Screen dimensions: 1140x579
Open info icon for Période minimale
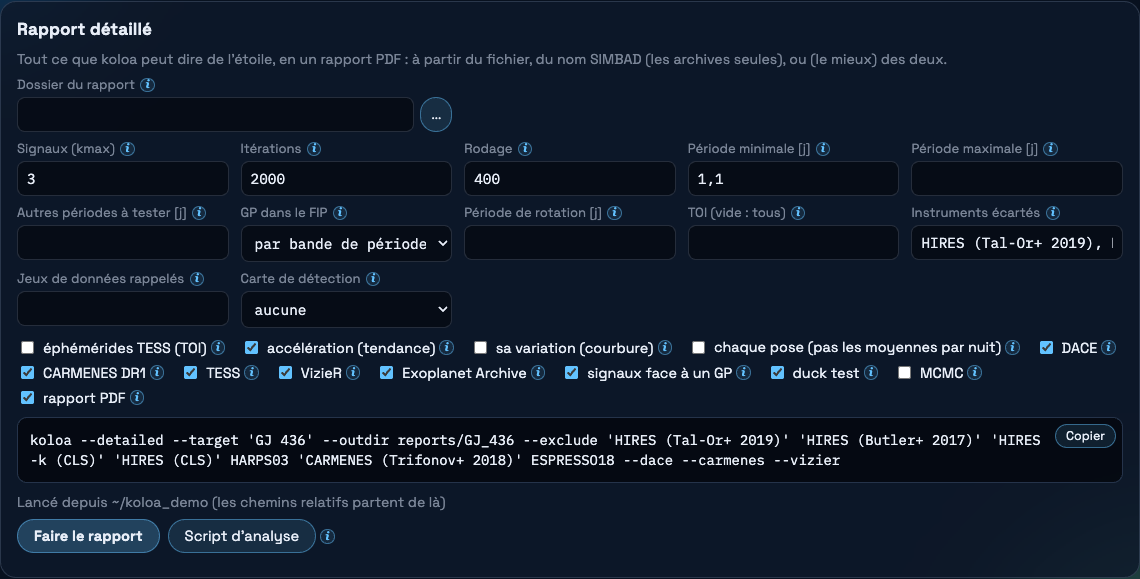(823, 148)
